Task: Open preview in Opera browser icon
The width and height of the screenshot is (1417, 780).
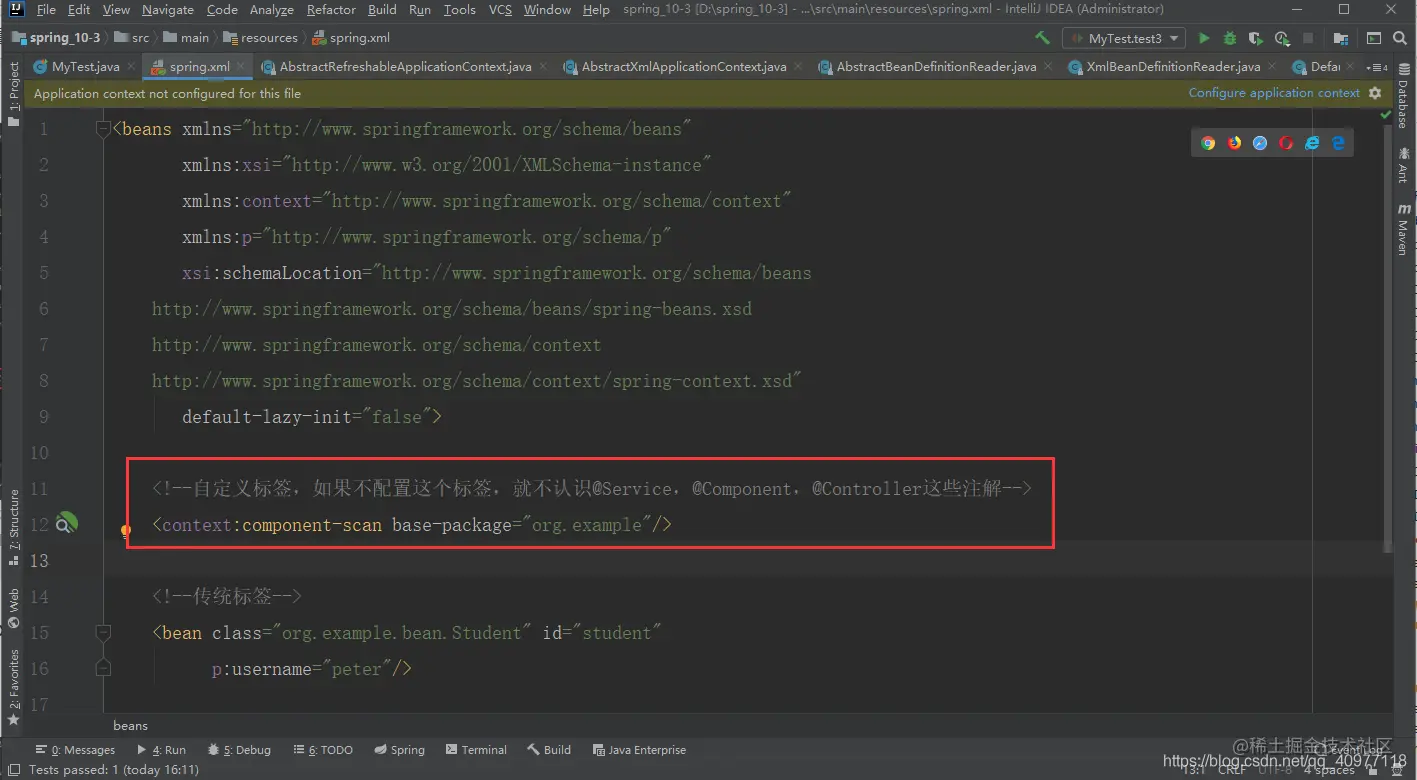Action: pos(1286,143)
